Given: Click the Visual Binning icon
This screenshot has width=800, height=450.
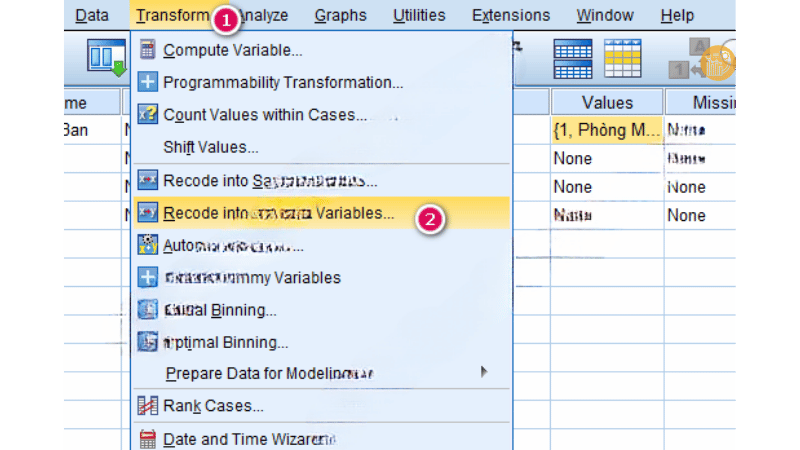Looking at the screenshot, I should click(x=148, y=310).
